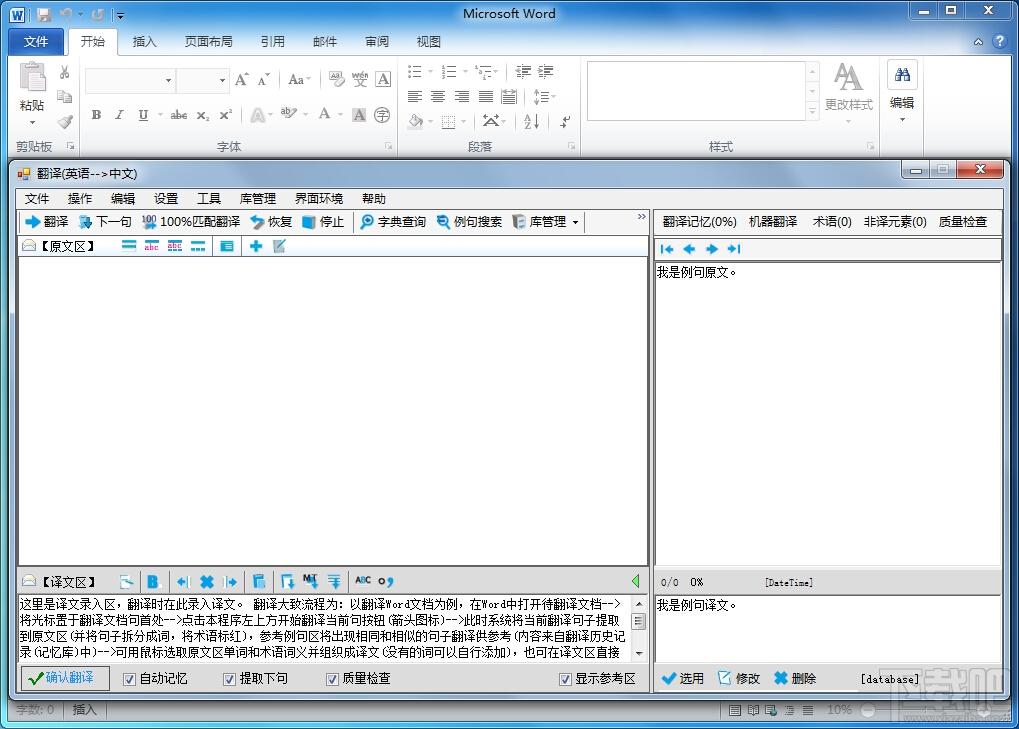This screenshot has width=1019, height=729.
Task: Show previous example with the left arrow
Action: point(690,249)
